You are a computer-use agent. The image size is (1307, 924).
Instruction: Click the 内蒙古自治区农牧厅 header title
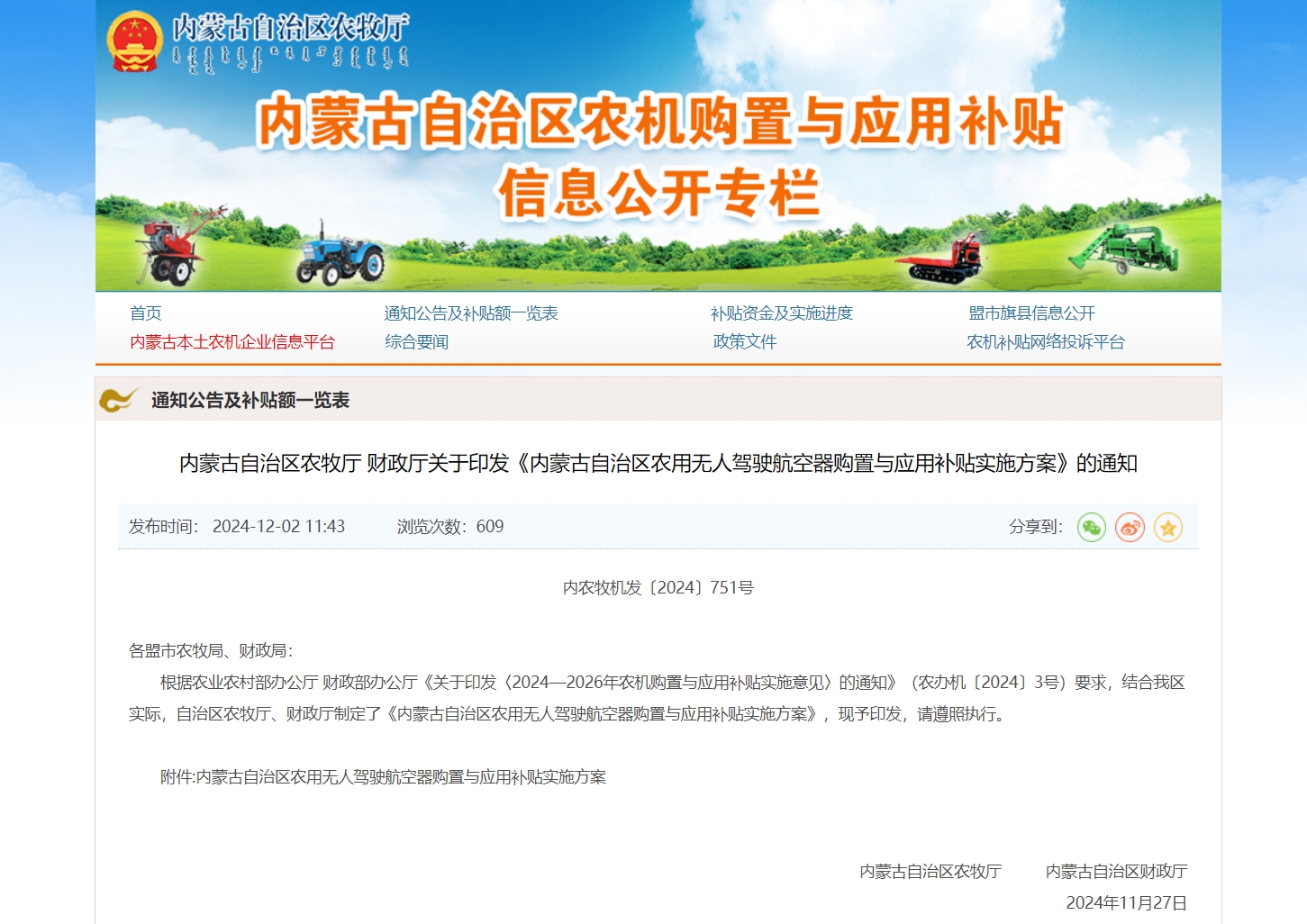click(x=290, y=29)
